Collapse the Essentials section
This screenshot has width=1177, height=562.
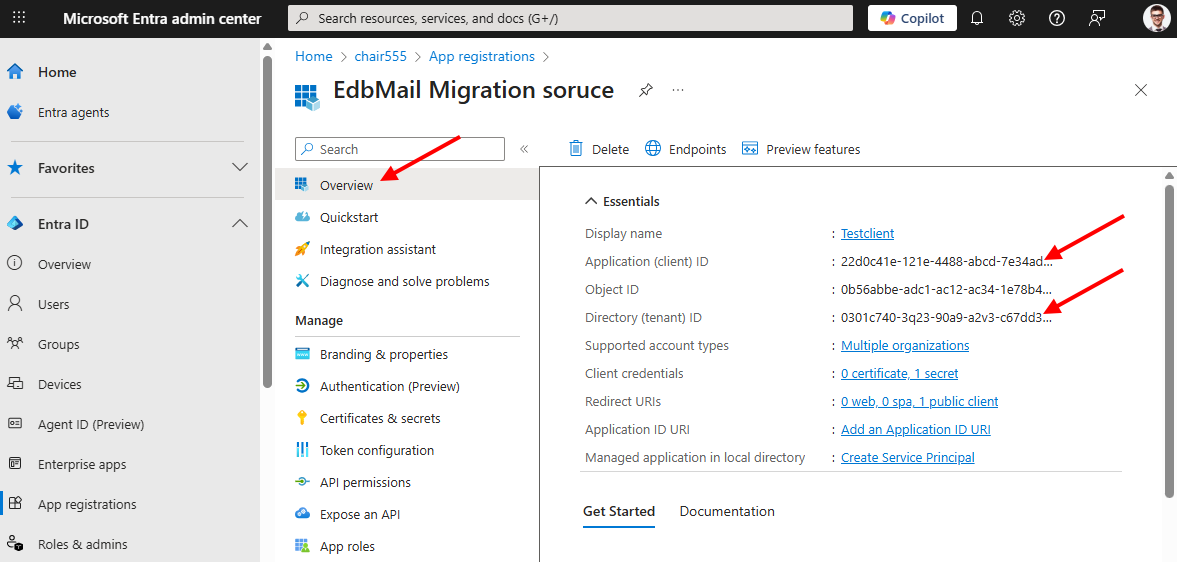pyautogui.click(x=591, y=201)
